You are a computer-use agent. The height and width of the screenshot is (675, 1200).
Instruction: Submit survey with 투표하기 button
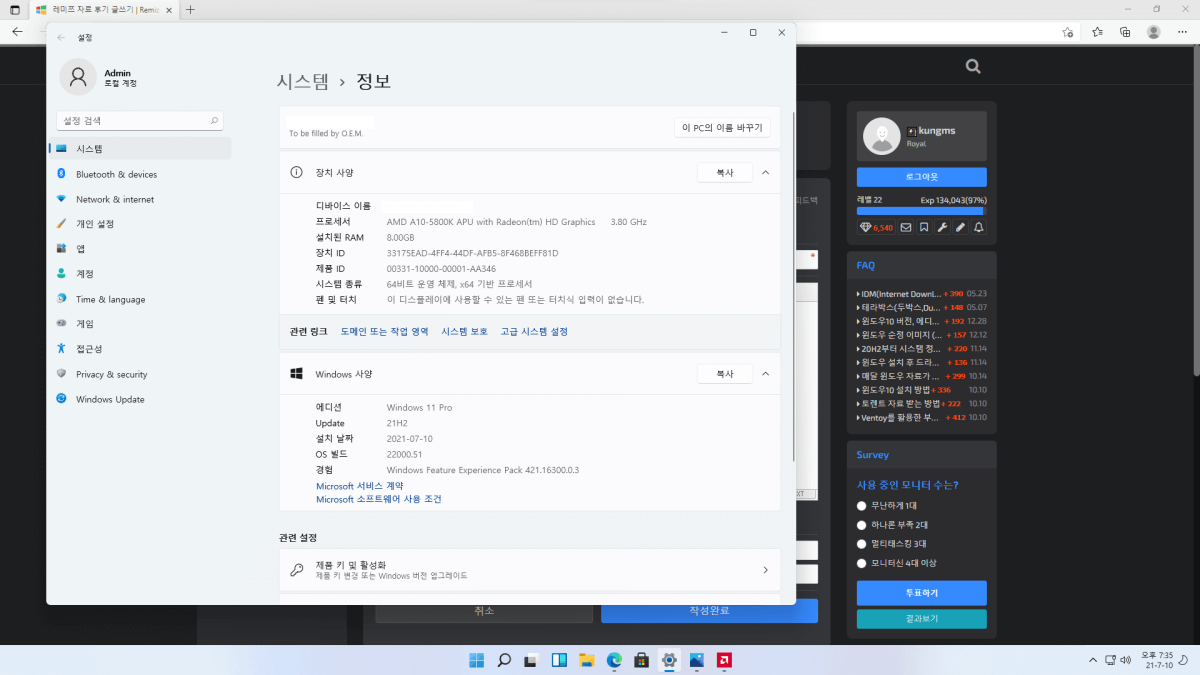tap(921, 593)
